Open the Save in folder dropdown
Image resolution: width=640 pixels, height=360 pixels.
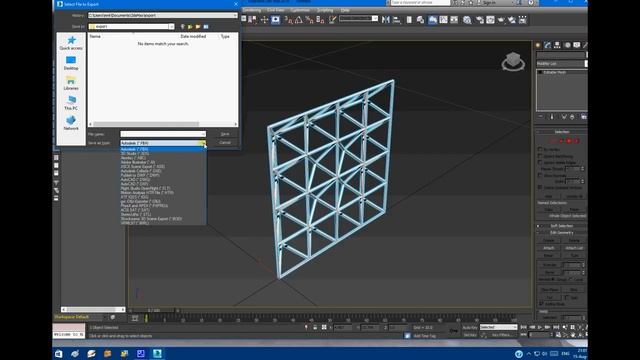point(171,27)
